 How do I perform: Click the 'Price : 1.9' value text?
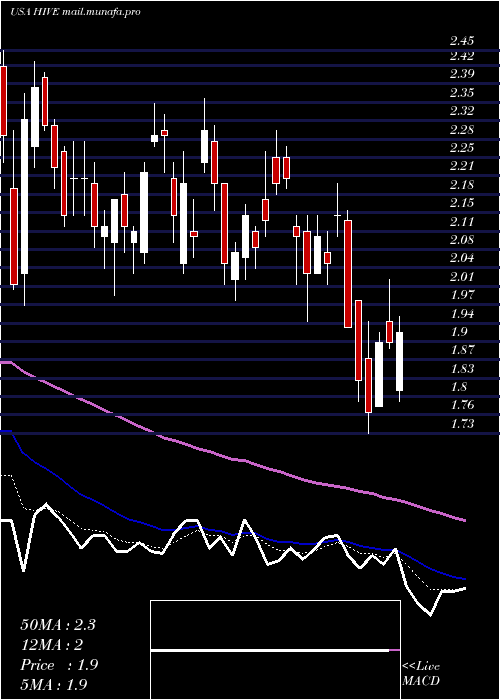[x=59, y=665]
